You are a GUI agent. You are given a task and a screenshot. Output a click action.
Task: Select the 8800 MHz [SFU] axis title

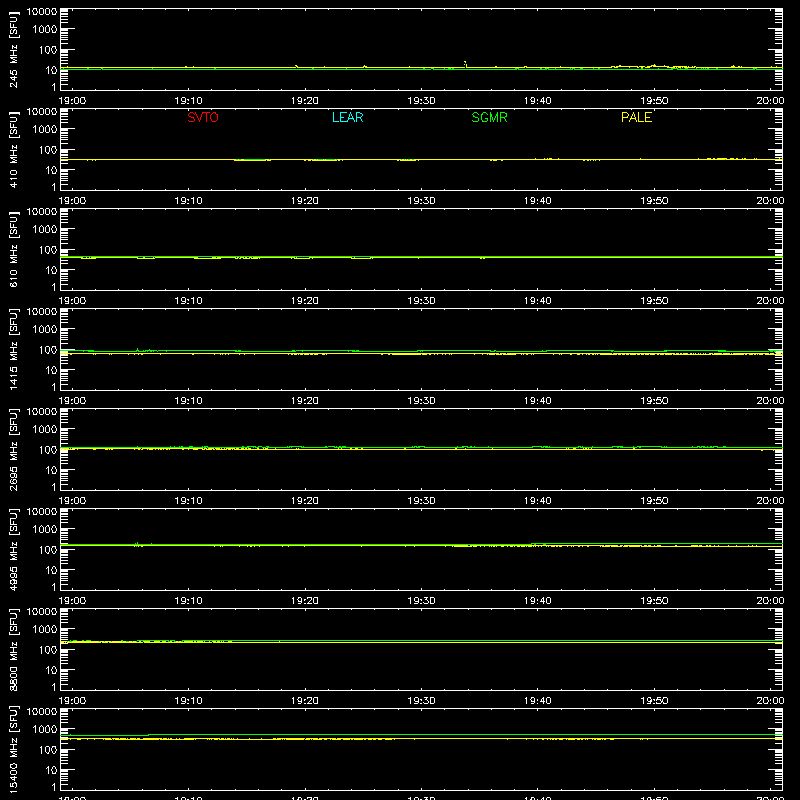(14, 650)
